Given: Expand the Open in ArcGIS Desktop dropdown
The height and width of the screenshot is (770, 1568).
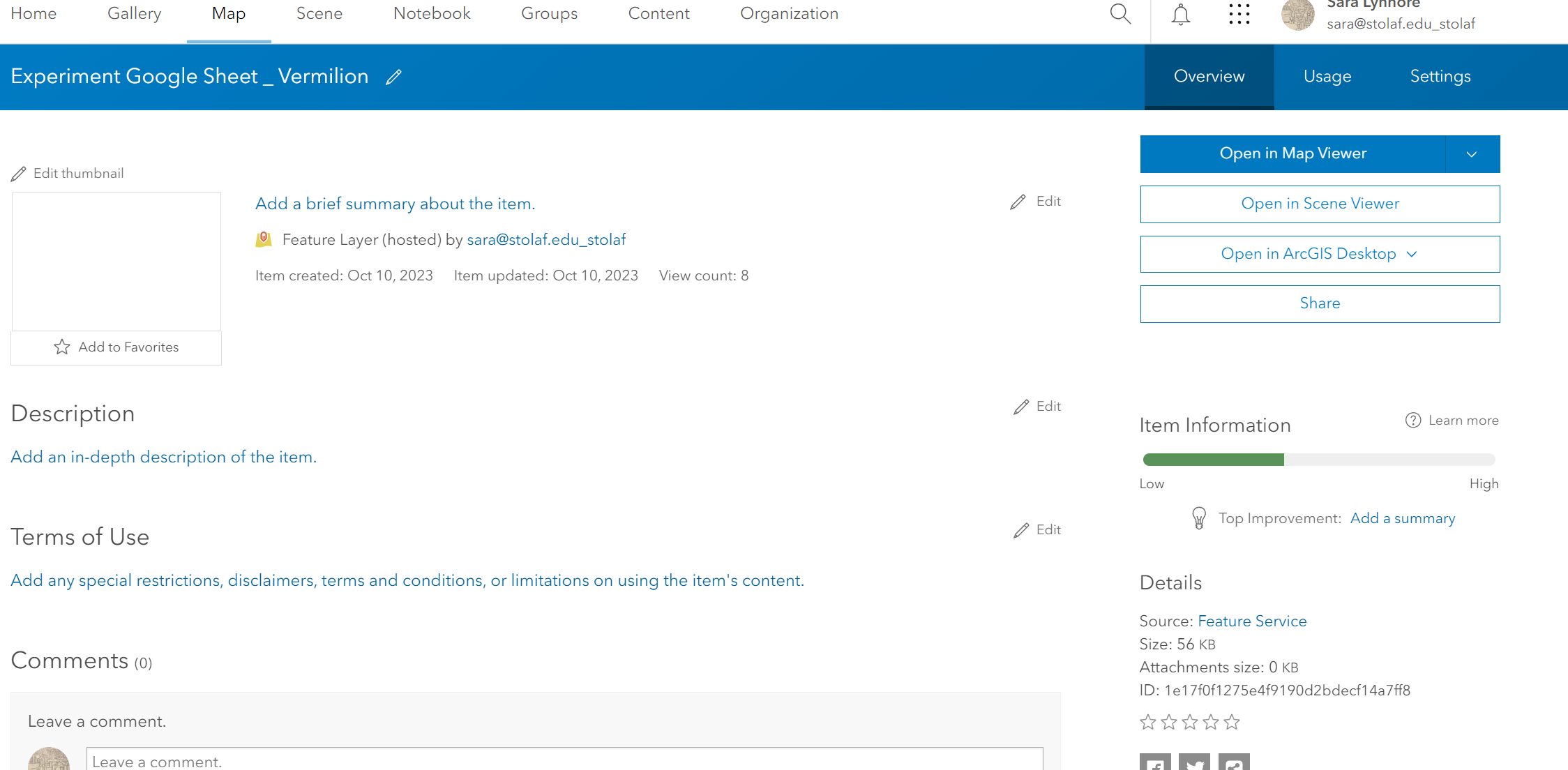Looking at the screenshot, I should pyautogui.click(x=1412, y=255).
